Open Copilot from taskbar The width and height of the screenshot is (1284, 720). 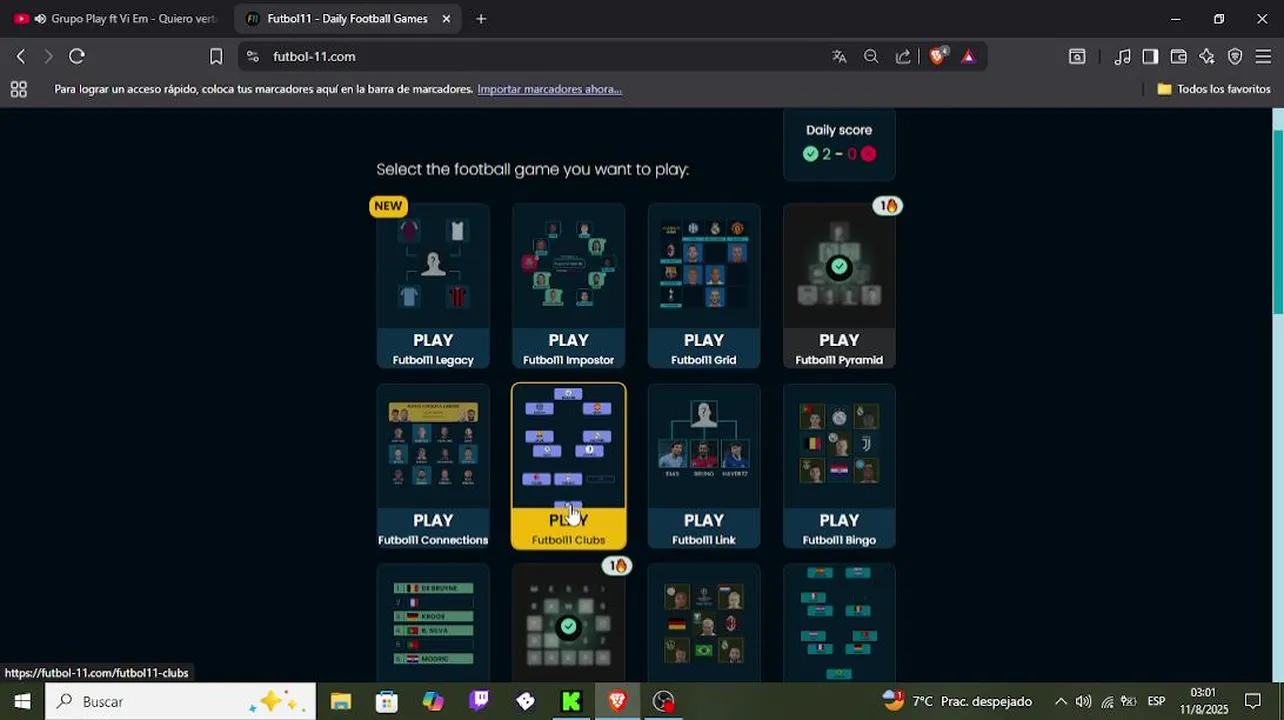(x=433, y=701)
